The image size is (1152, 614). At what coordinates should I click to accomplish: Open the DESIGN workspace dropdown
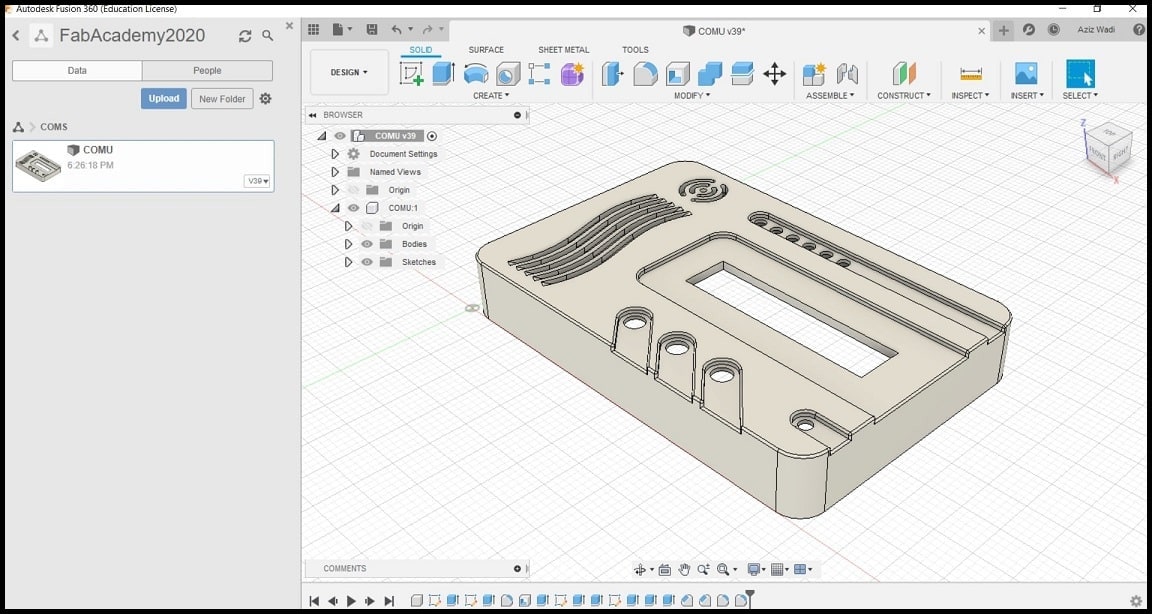(x=349, y=72)
